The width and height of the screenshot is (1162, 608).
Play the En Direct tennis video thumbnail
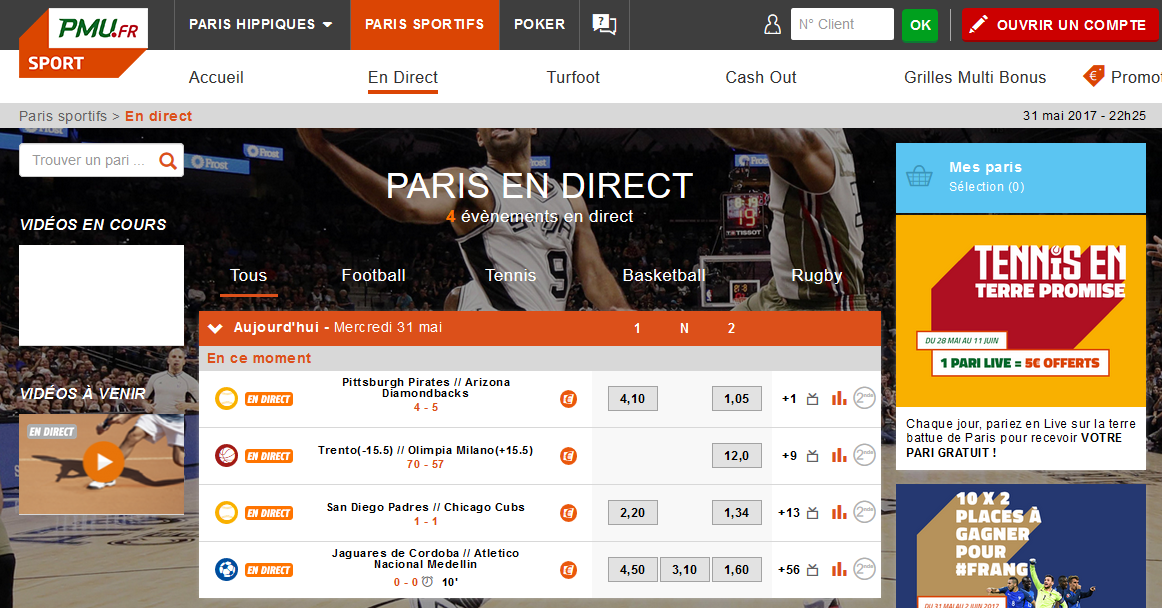point(102,464)
